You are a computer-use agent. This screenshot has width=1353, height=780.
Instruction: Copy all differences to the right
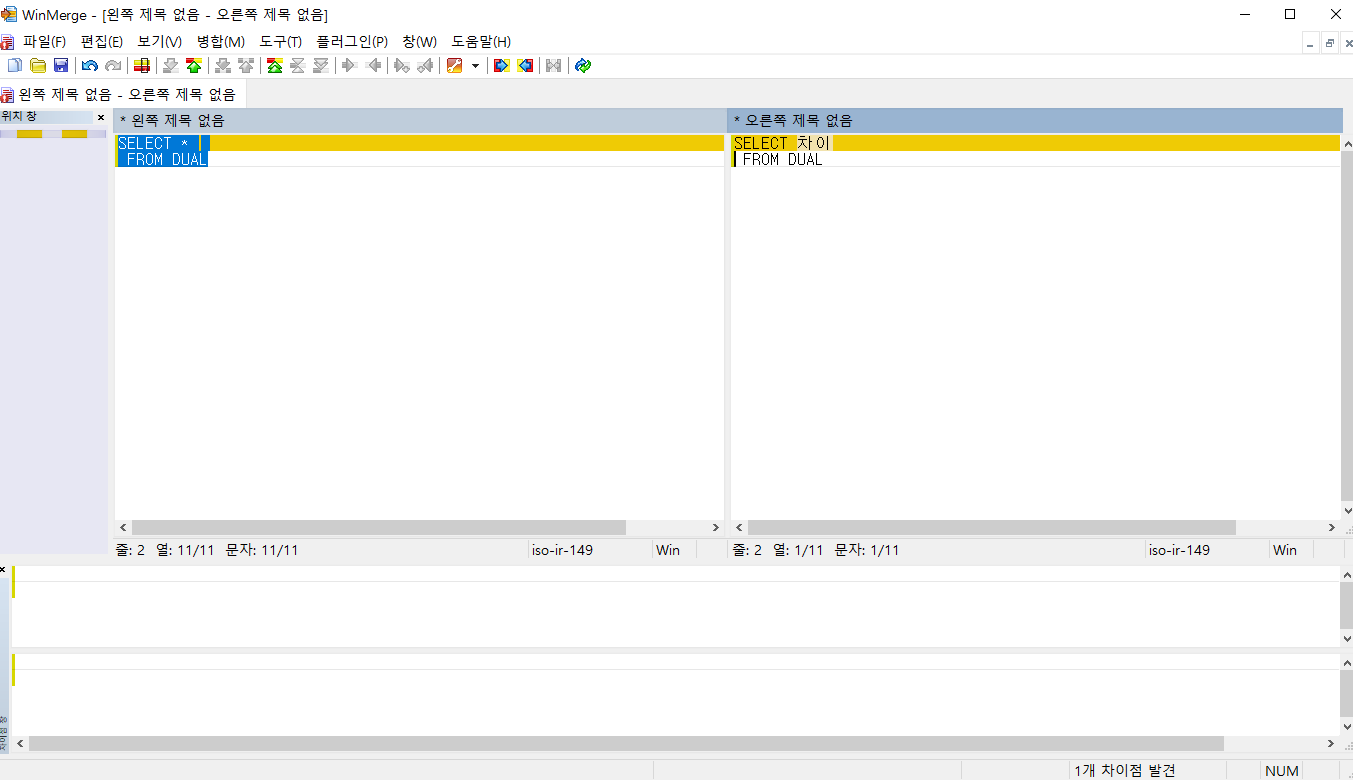pyautogui.click(x=502, y=65)
